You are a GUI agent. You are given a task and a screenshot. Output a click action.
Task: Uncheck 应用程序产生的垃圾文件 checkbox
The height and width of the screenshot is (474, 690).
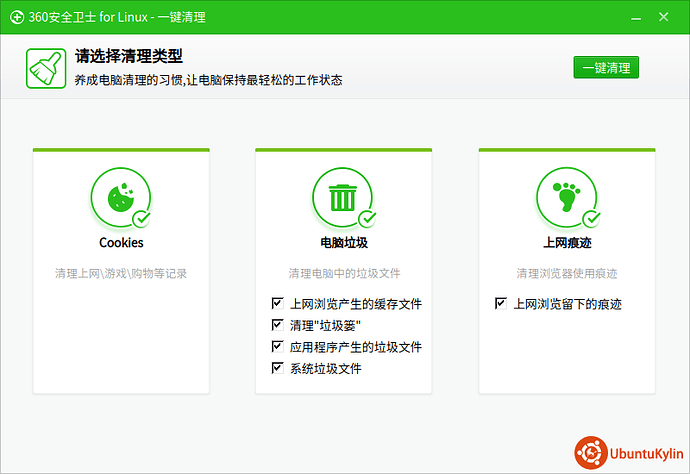277,346
